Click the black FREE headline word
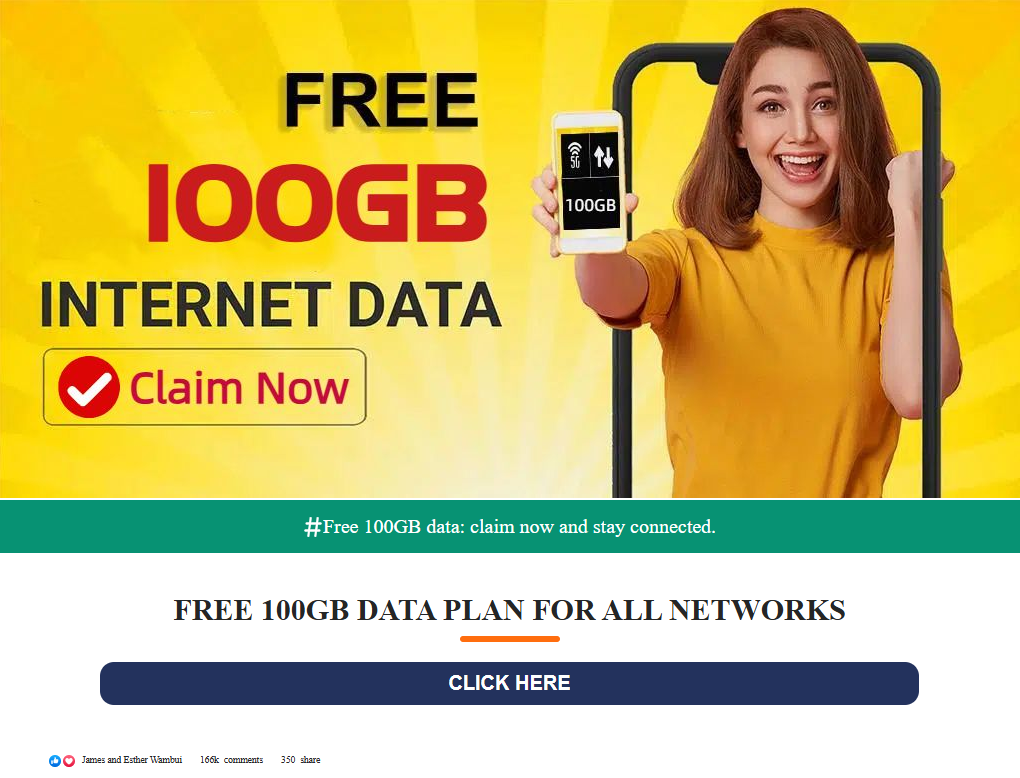 382,100
